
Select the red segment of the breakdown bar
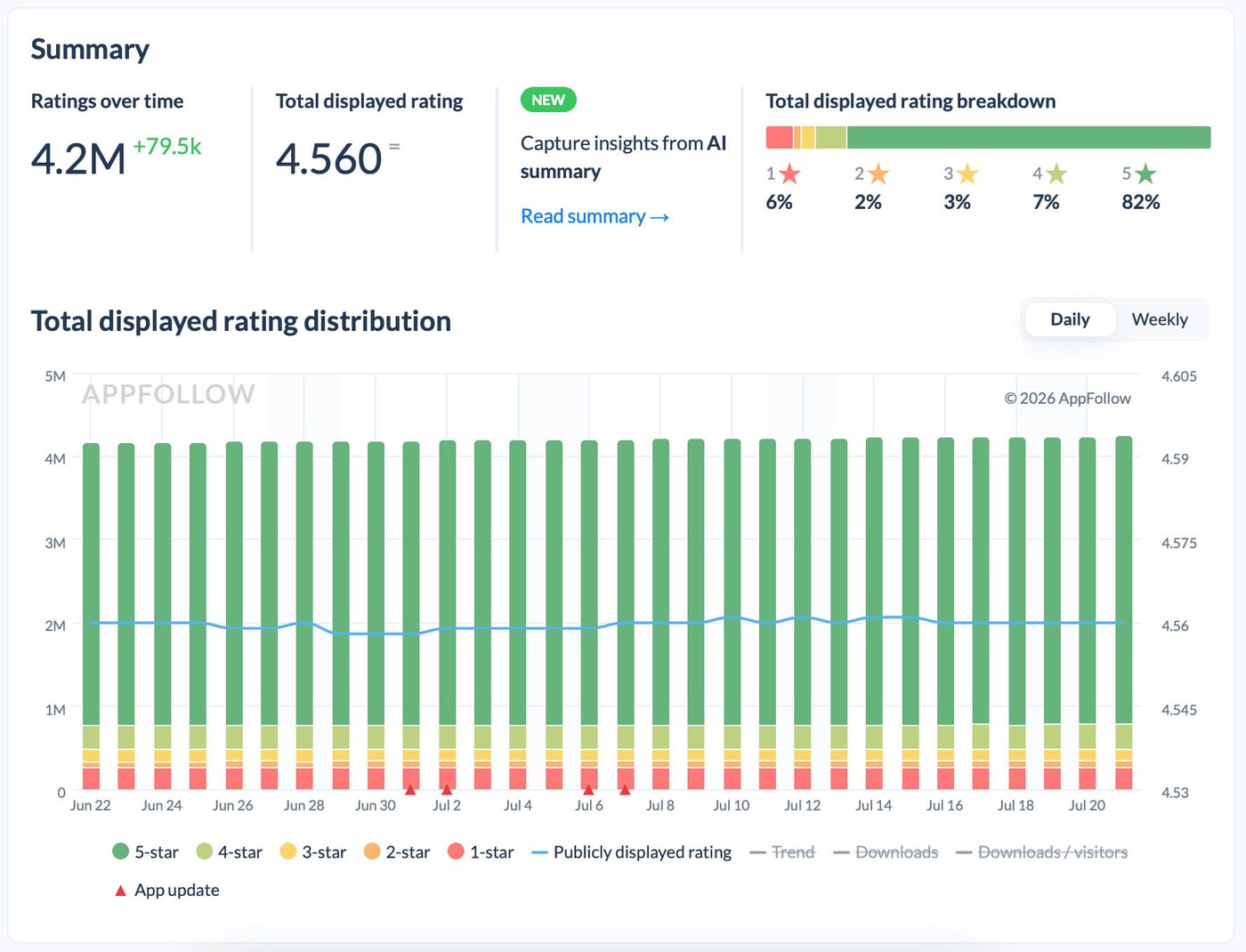click(780, 137)
